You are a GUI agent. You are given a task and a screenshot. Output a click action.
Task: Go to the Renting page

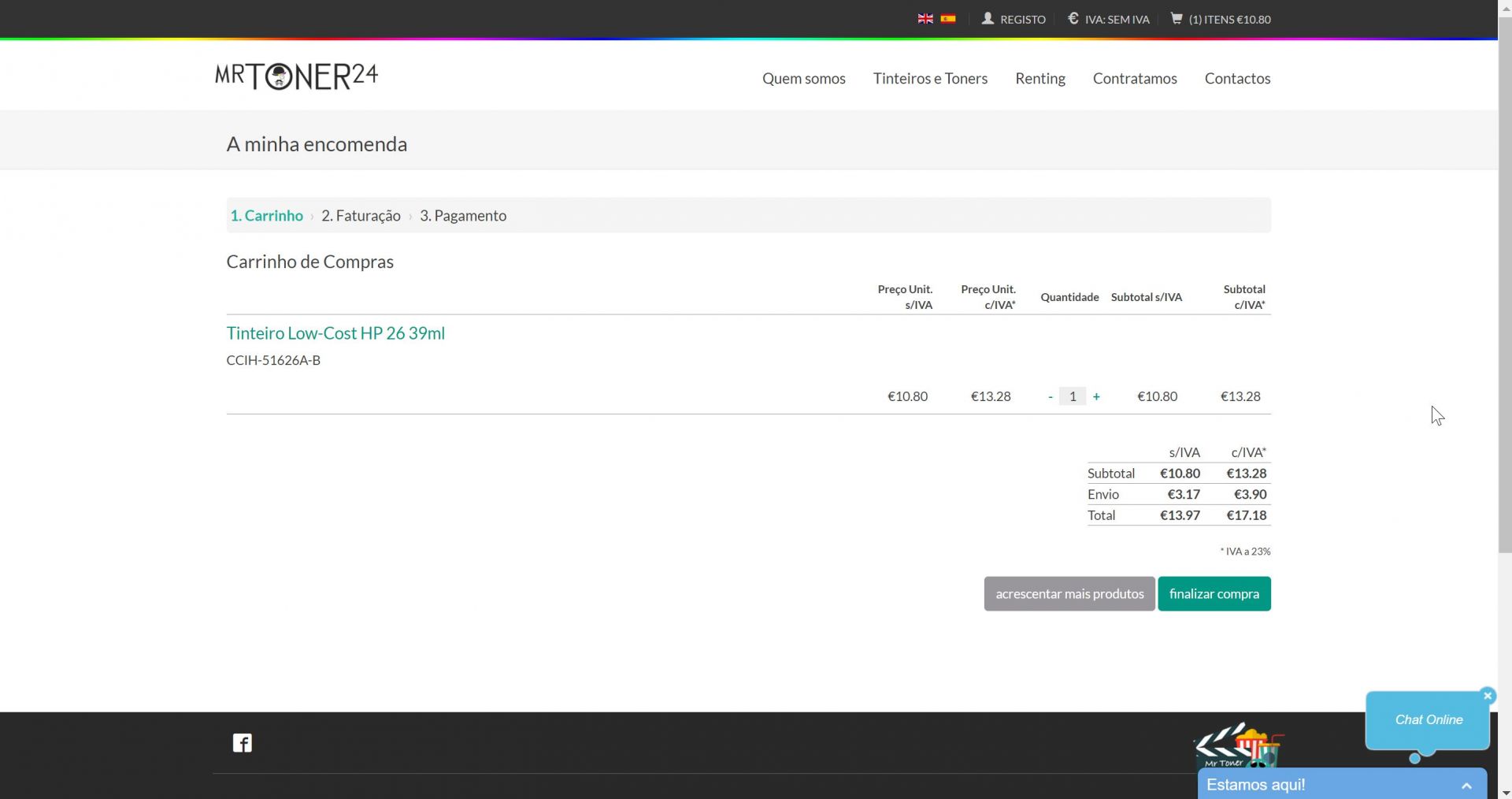point(1039,78)
